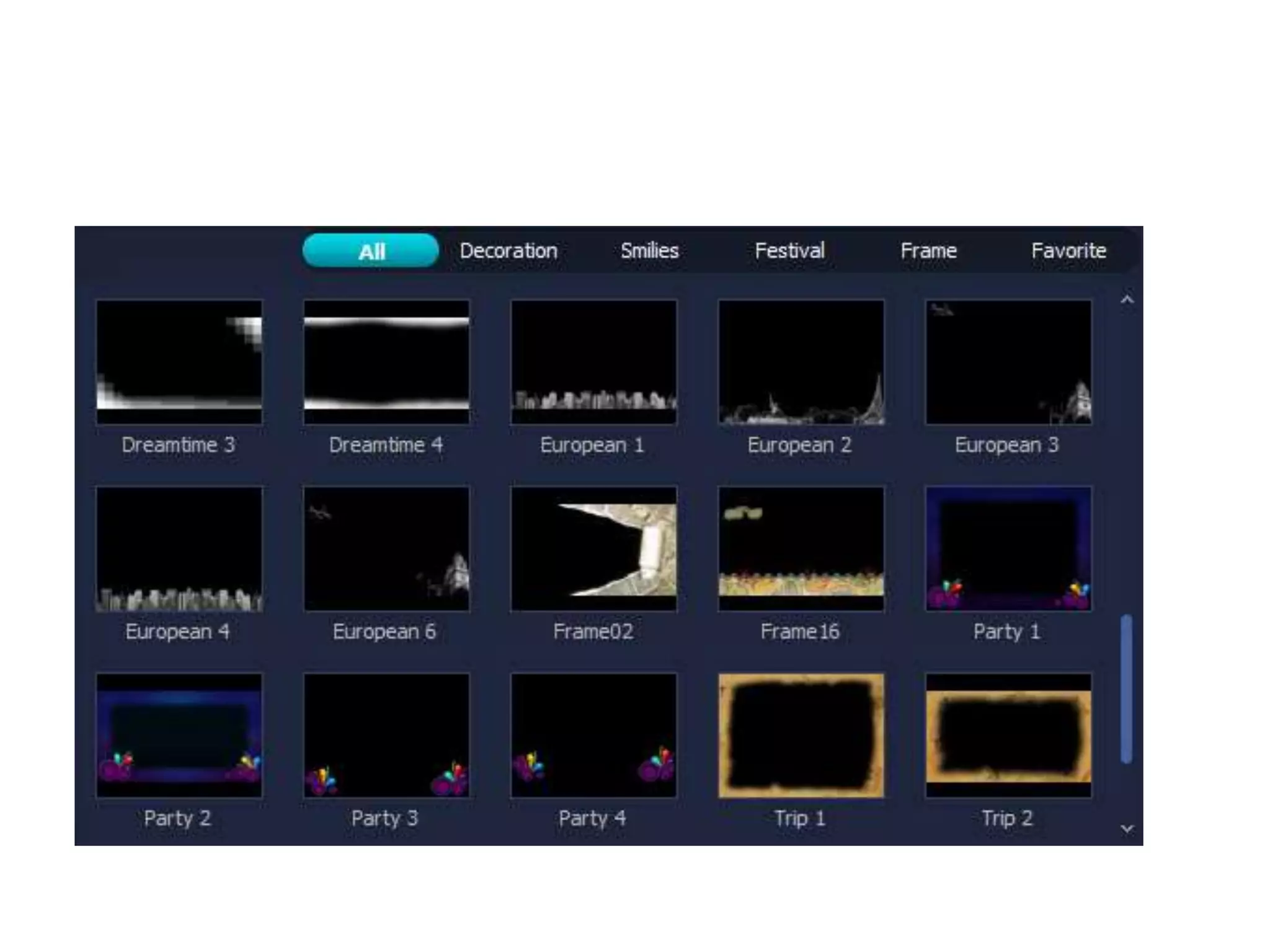Click the Trip 1 parchment frame

tap(801, 735)
